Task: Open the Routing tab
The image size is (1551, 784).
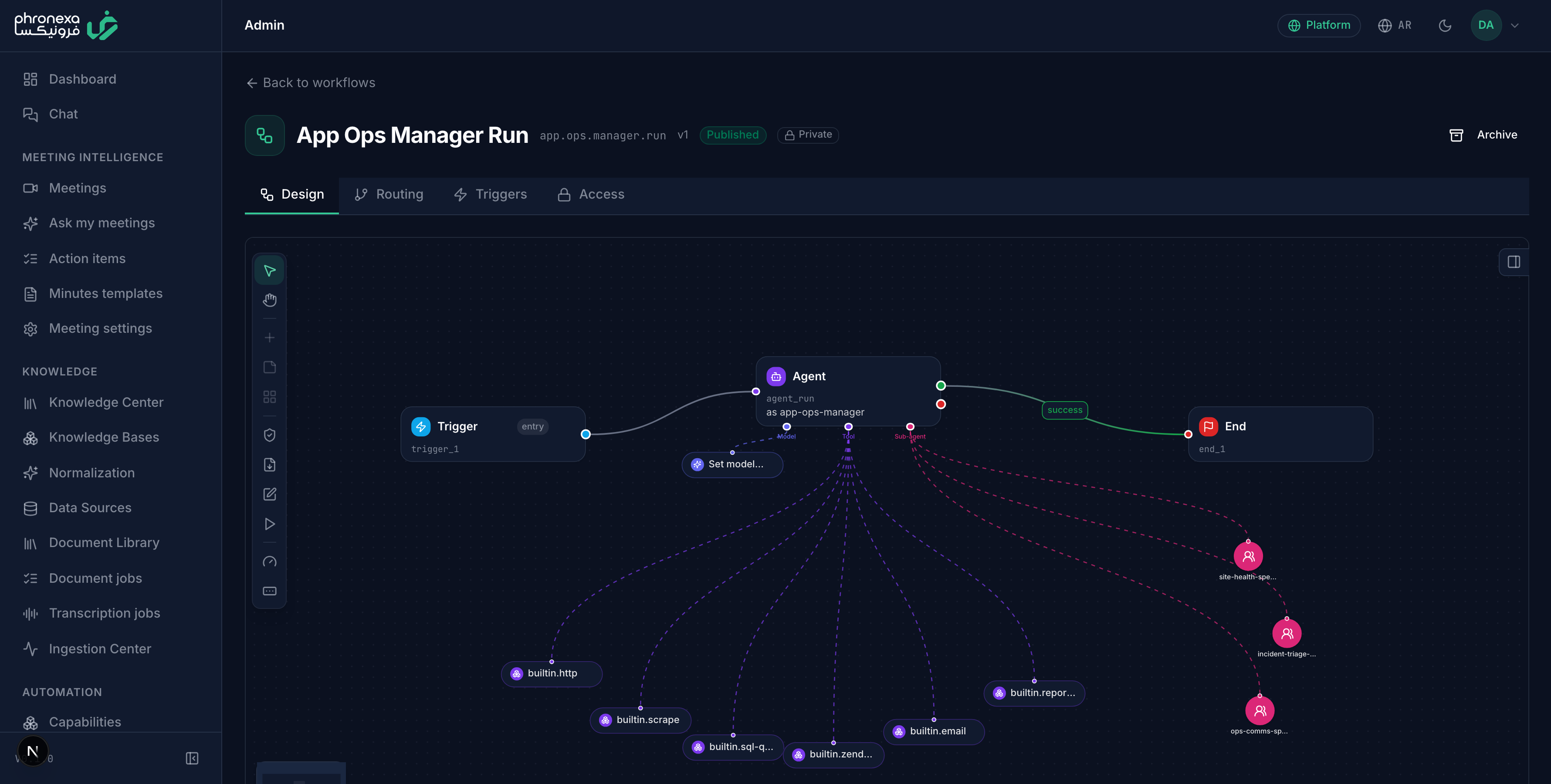Action: tap(389, 195)
